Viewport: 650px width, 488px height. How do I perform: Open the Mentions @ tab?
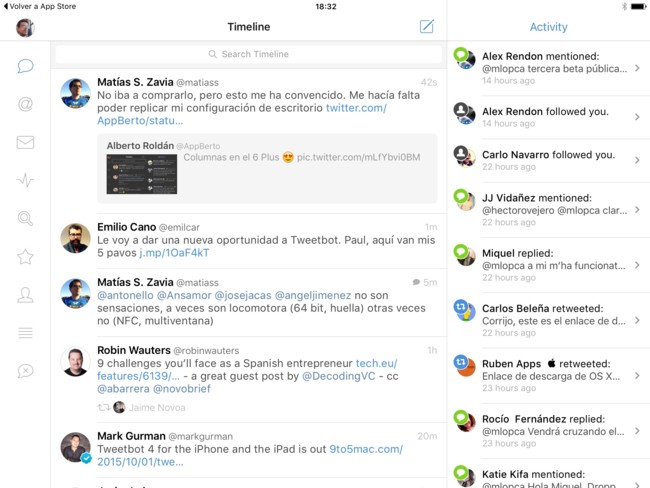[x=25, y=104]
